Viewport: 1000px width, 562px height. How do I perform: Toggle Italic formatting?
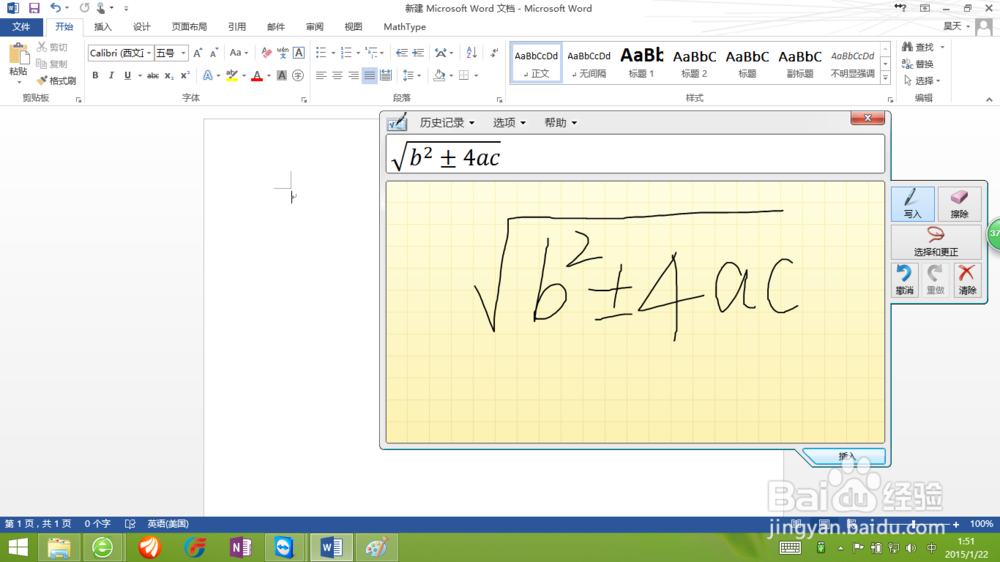pos(111,75)
